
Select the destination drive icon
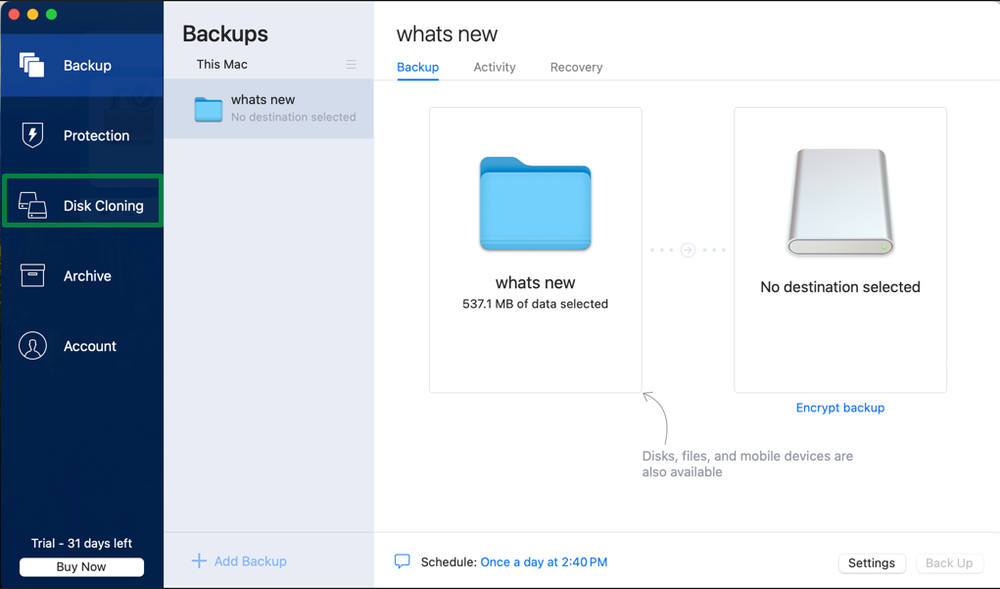coord(840,204)
